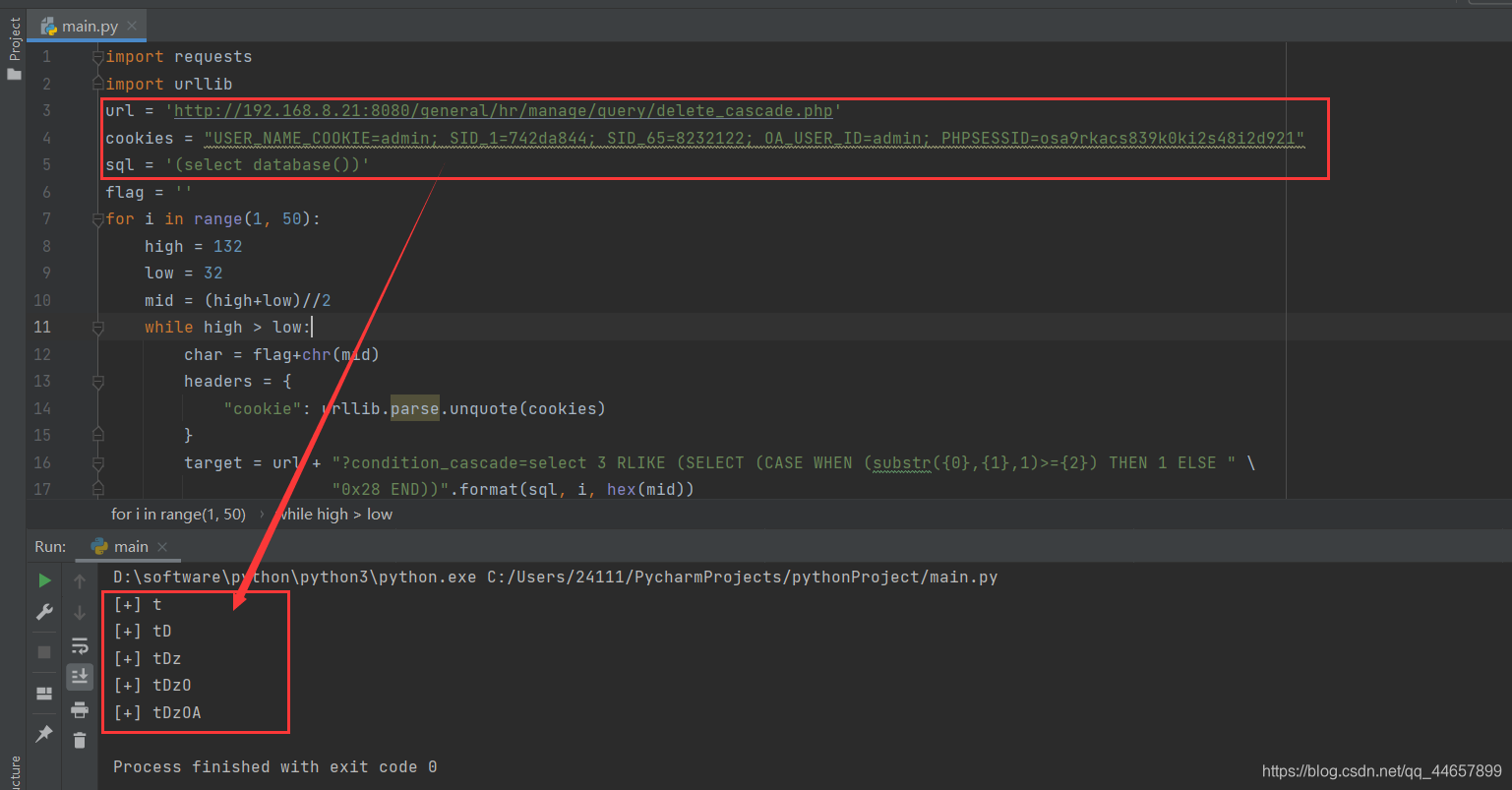
Task: Go to 'while high > low' breadcrumb
Action: point(335,515)
